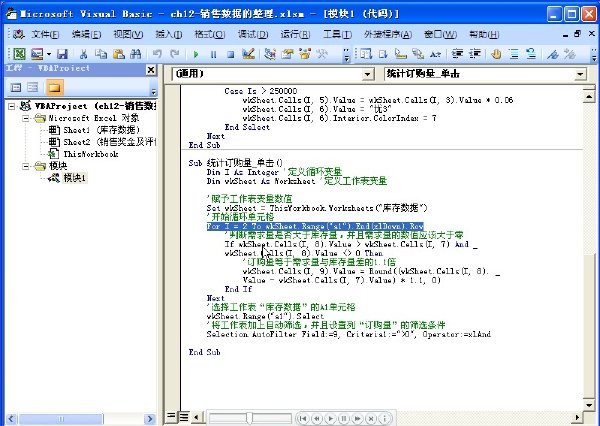This screenshot has height=426, width=600.
Task: Open the 文件(F) menu
Action: click(x=45, y=35)
